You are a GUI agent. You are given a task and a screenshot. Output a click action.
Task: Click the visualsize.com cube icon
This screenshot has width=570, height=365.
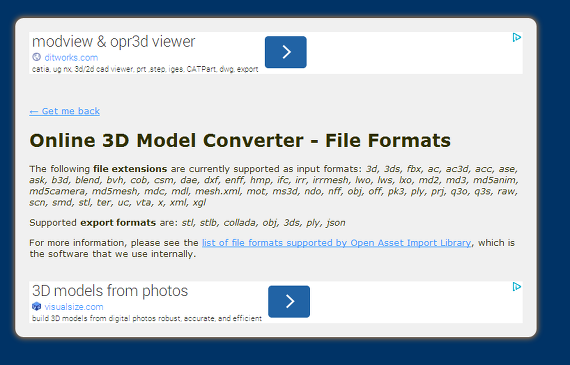click(x=36, y=306)
